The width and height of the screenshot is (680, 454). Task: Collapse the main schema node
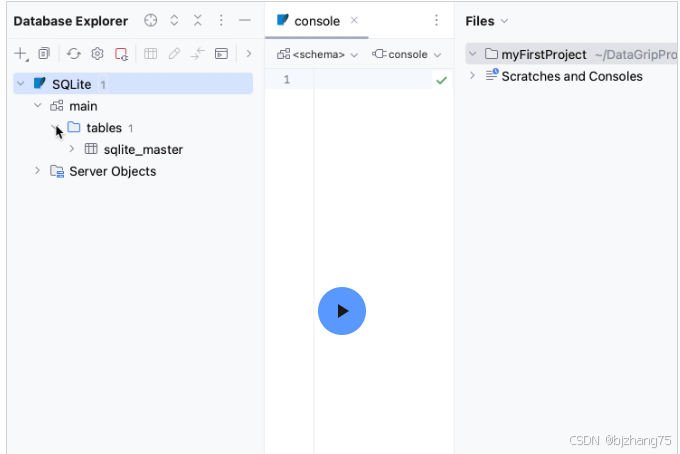(x=38, y=105)
